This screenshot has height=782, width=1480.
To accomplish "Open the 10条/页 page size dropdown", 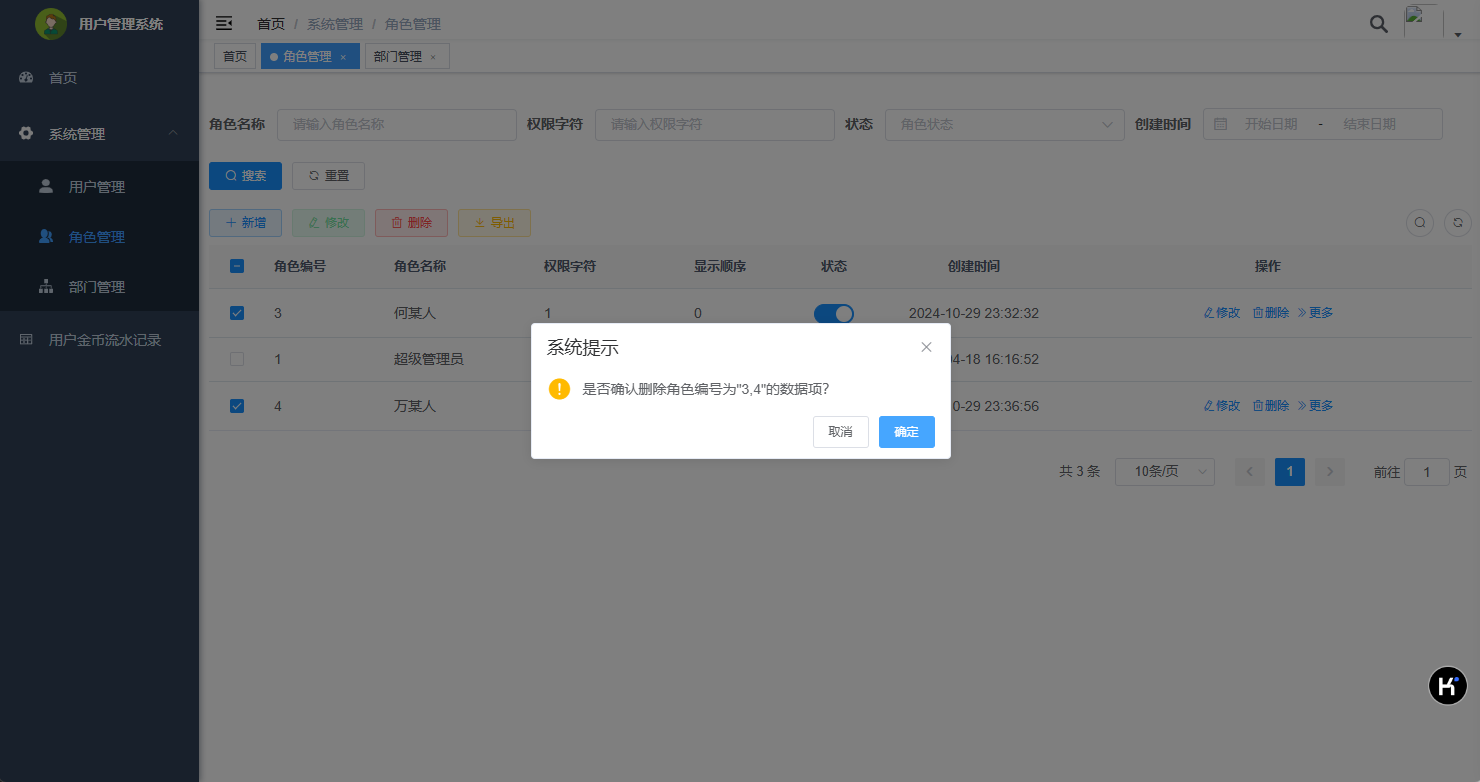I will 1165,472.
